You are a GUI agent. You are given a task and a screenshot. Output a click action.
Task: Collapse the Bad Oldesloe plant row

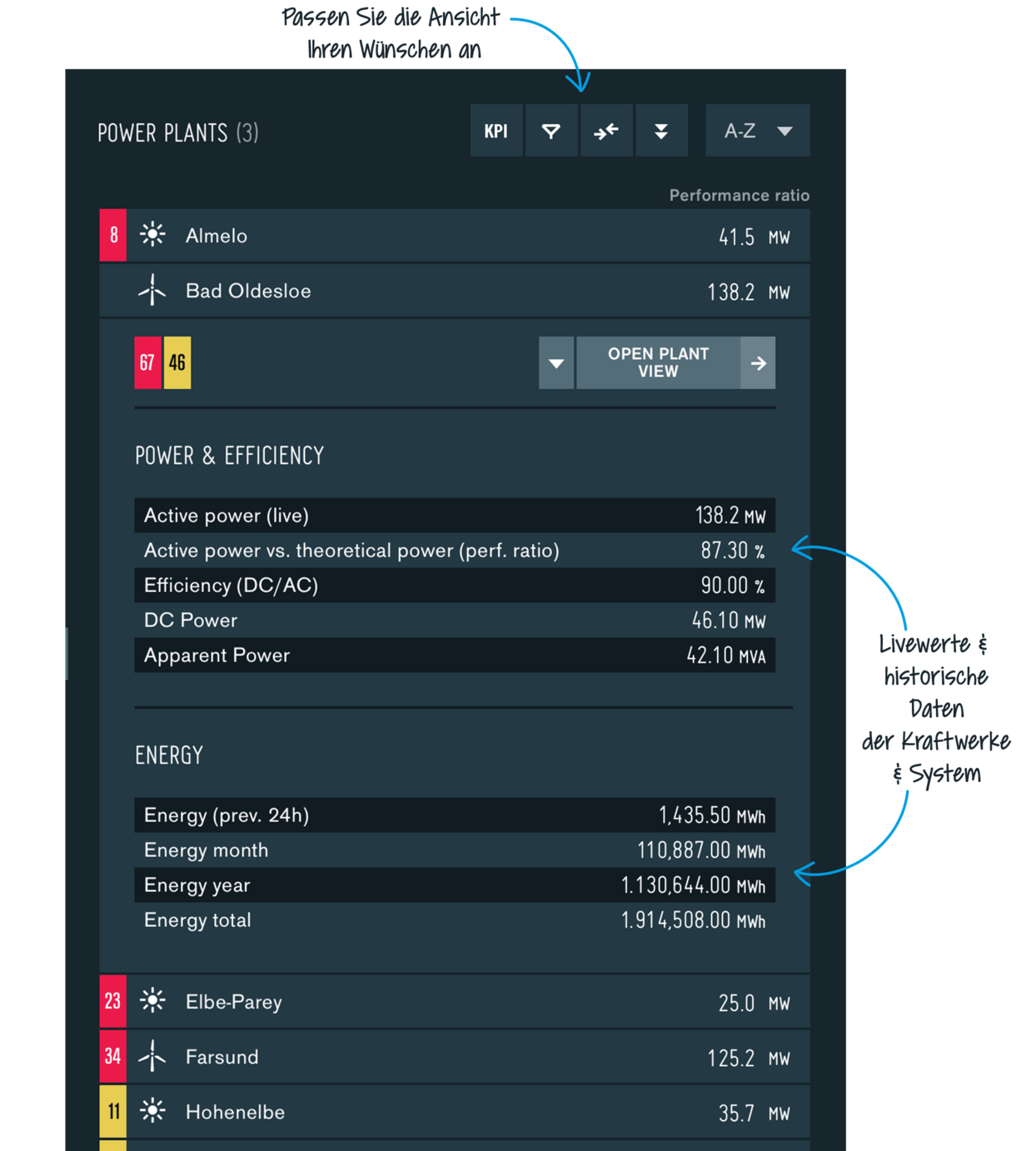[455, 291]
